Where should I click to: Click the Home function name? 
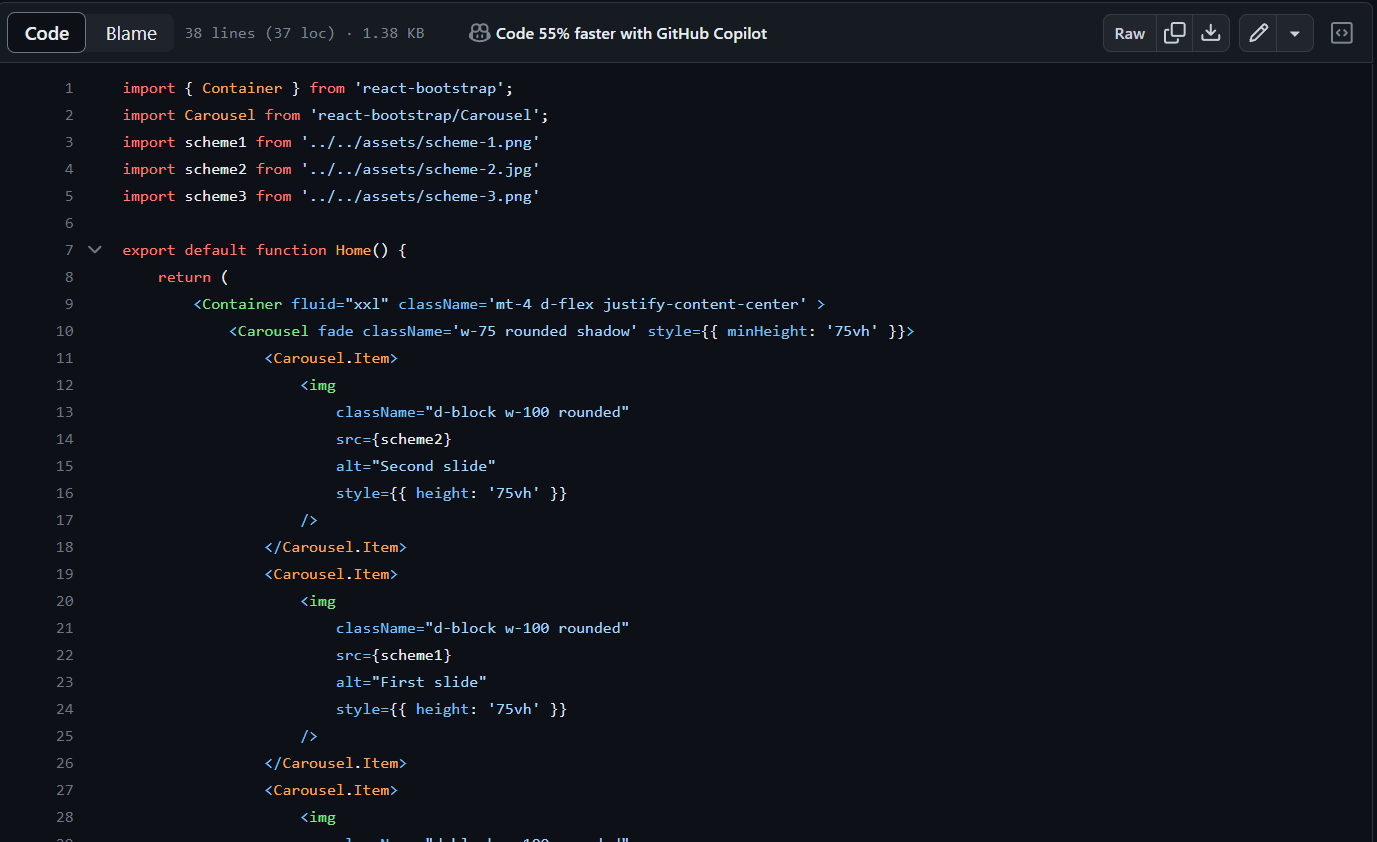[x=353, y=250]
